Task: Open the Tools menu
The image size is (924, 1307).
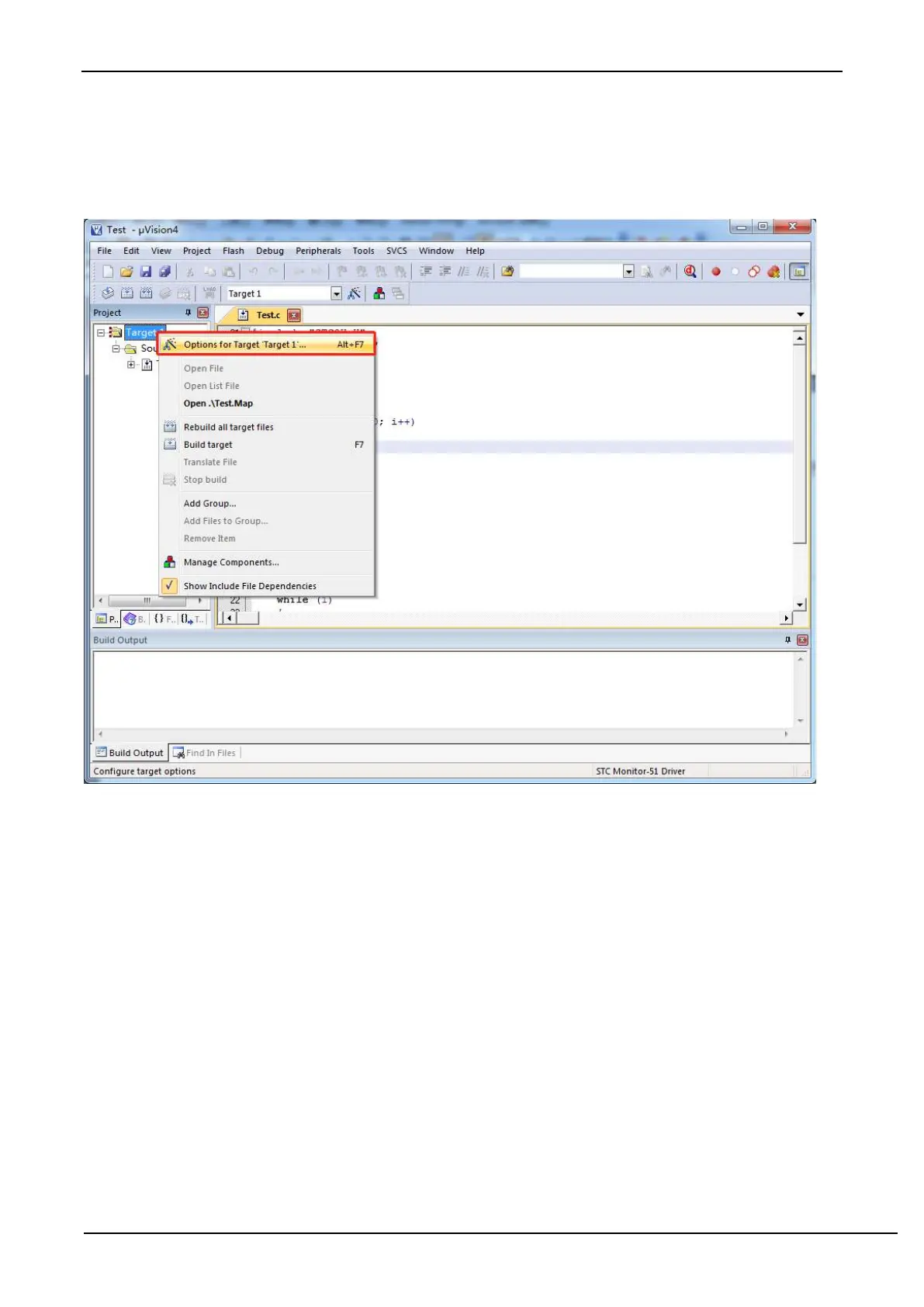Action: [363, 251]
